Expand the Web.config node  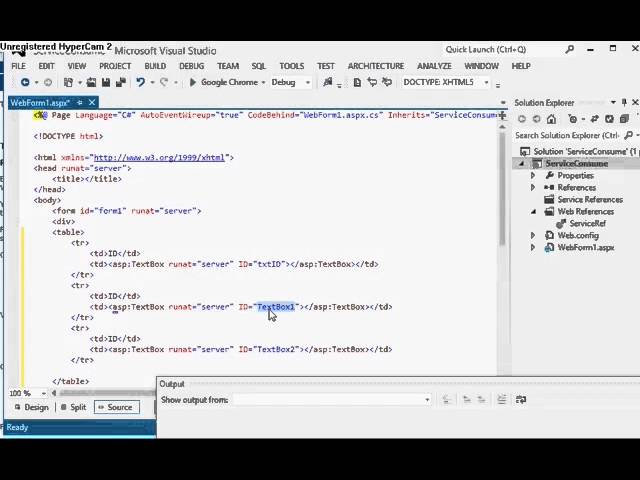point(533,236)
